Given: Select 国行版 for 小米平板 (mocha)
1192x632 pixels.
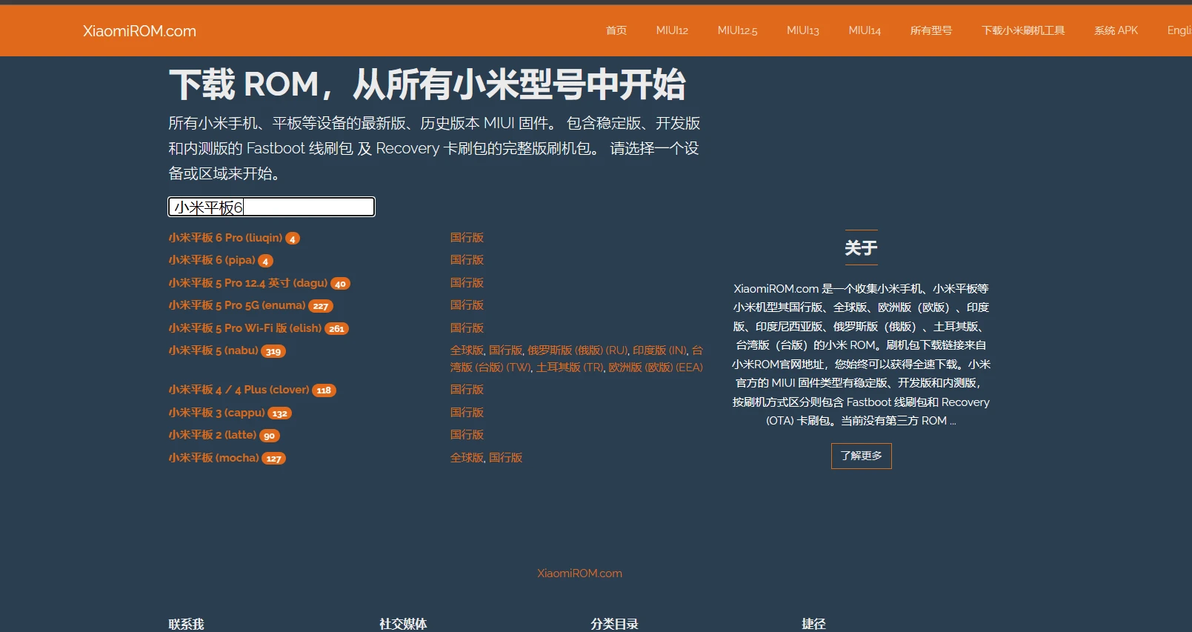Looking at the screenshot, I should tap(506, 458).
